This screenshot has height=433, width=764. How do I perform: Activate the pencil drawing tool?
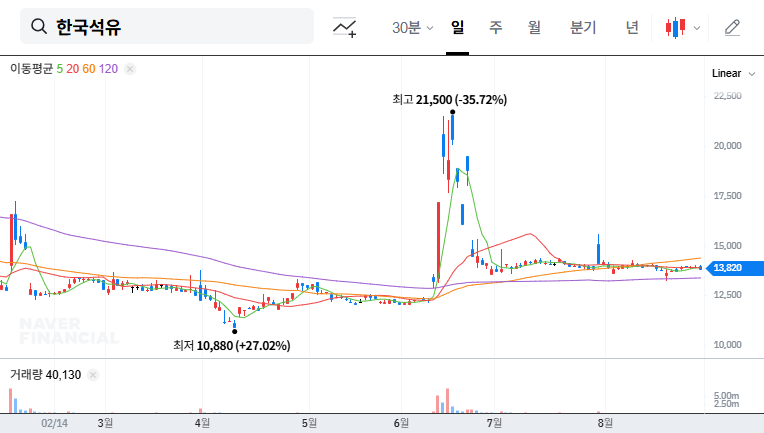(x=732, y=28)
